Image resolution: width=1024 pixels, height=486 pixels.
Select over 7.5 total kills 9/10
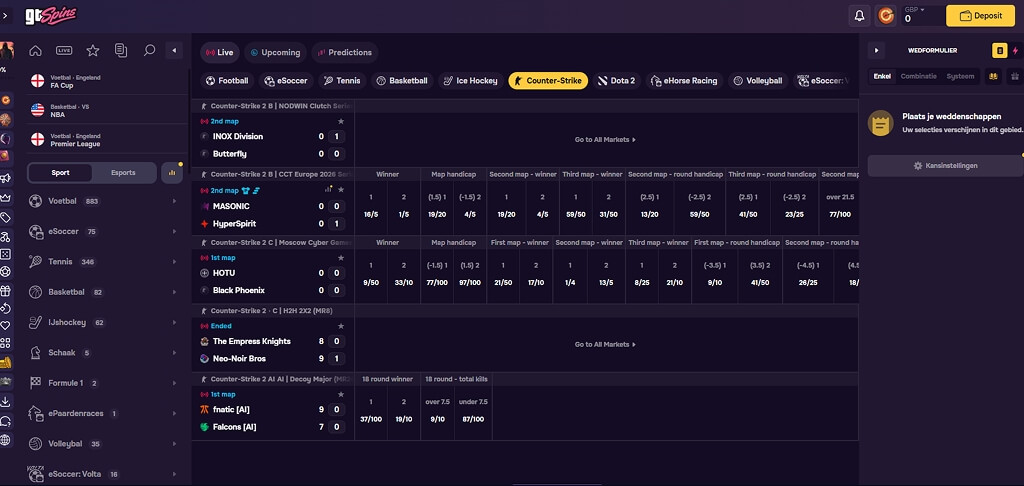click(x=438, y=412)
